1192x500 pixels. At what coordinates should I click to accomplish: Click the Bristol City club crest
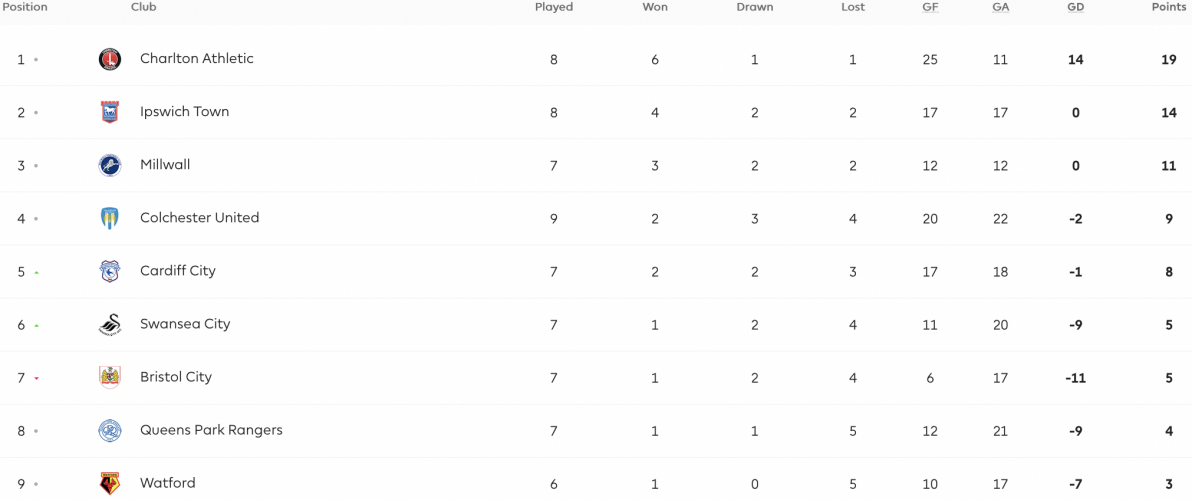click(x=110, y=378)
